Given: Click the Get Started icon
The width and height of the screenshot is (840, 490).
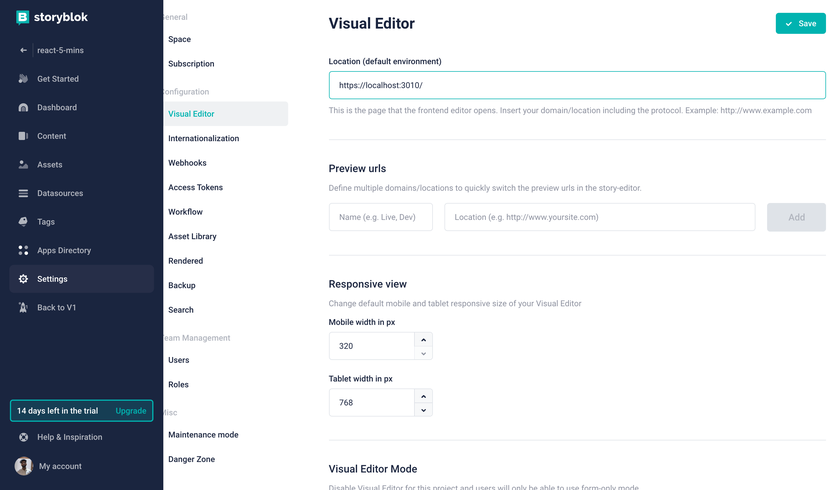Looking at the screenshot, I should pyautogui.click(x=23, y=79).
